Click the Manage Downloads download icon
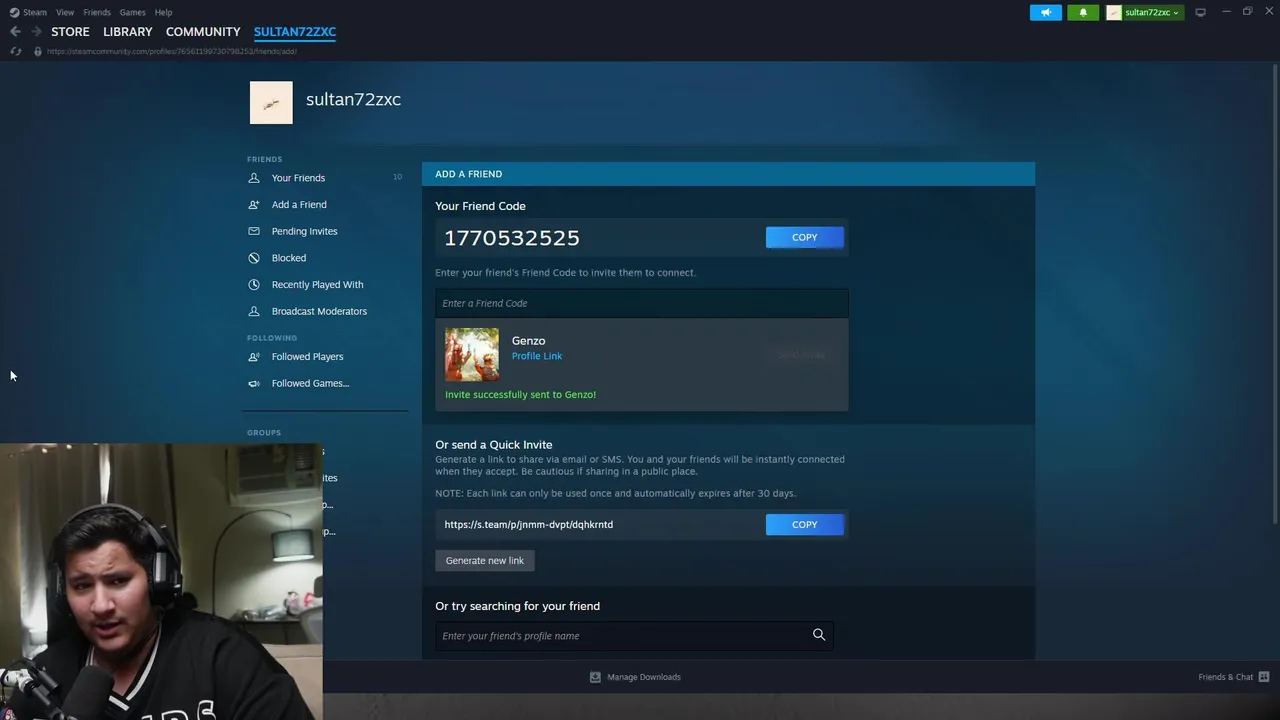 pyautogui.click(x=595, y=677)
